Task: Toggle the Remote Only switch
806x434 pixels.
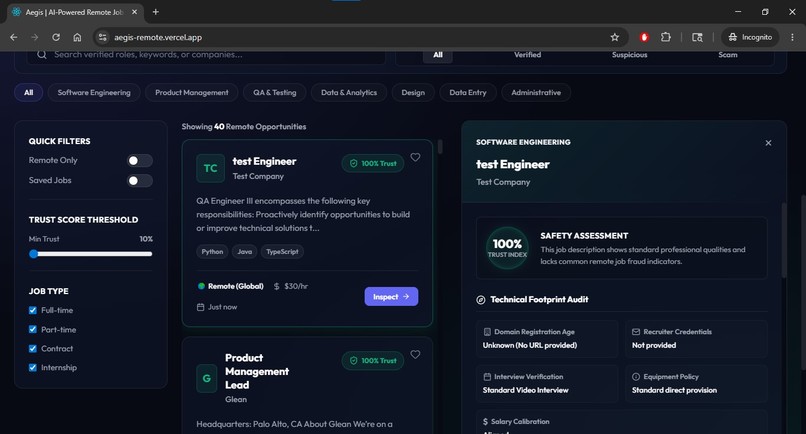Action: click(139, 160)
